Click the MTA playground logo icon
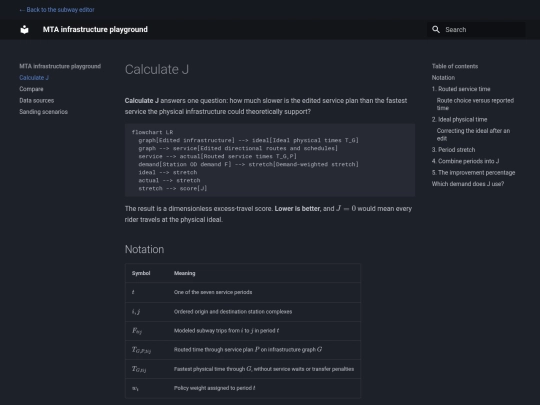 (24, 30)
